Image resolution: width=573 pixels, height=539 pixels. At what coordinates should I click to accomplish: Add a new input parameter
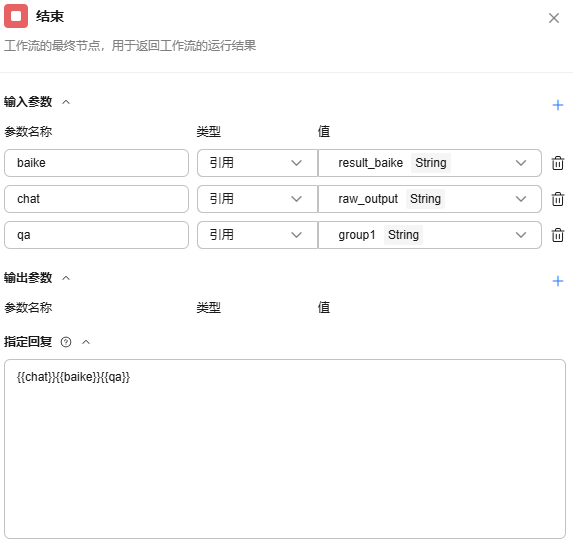[558, 105]
